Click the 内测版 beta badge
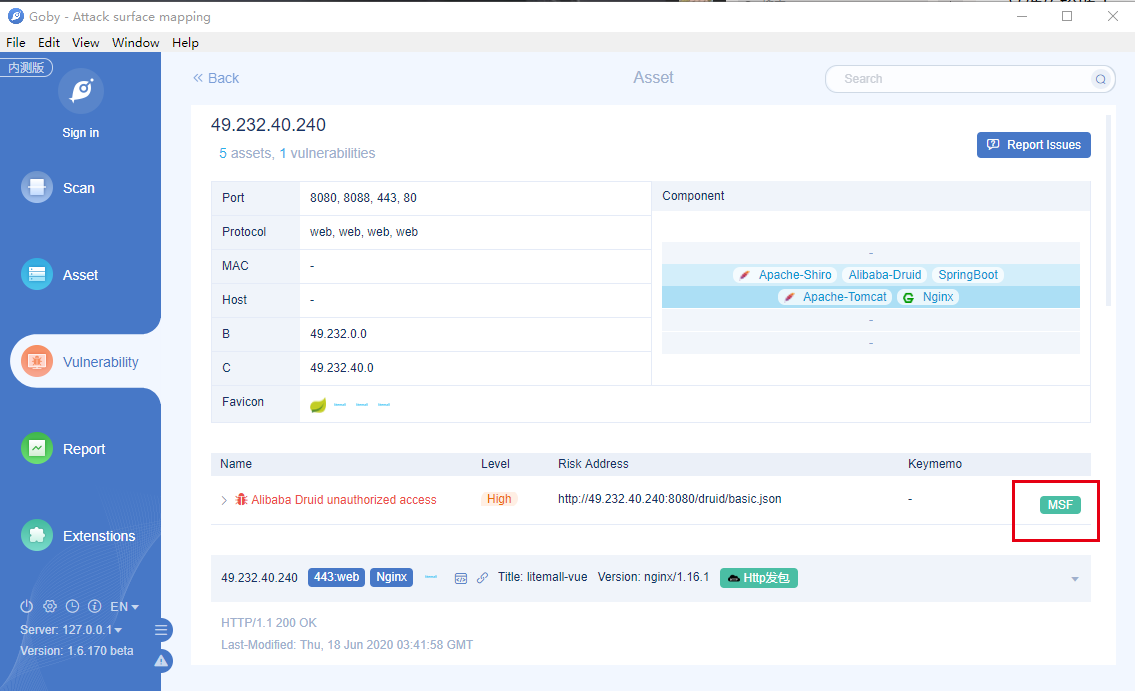Image resolution: width=1135 pixels, height=691 pixels. [27, 67]
